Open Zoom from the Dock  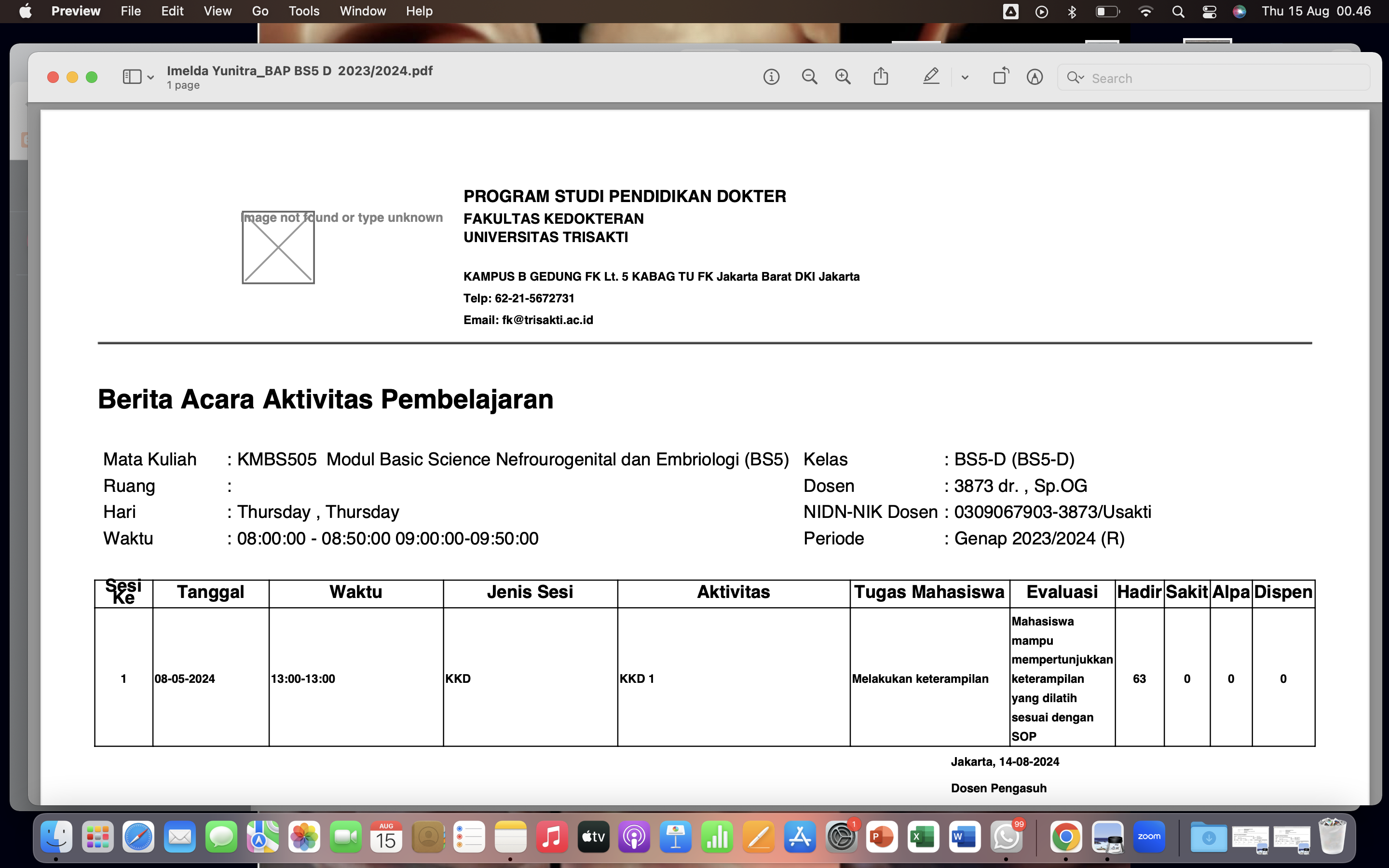pyautogui.click(x=1148, y=837)
